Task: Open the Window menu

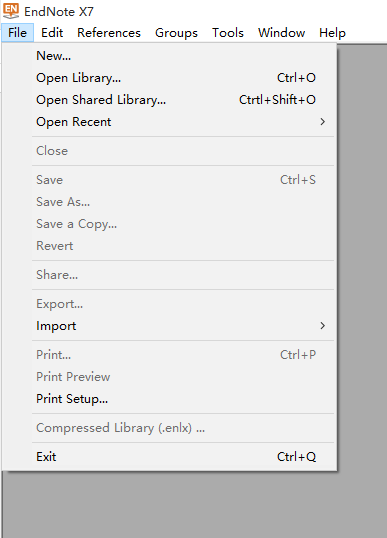Action: pos(281,33)
